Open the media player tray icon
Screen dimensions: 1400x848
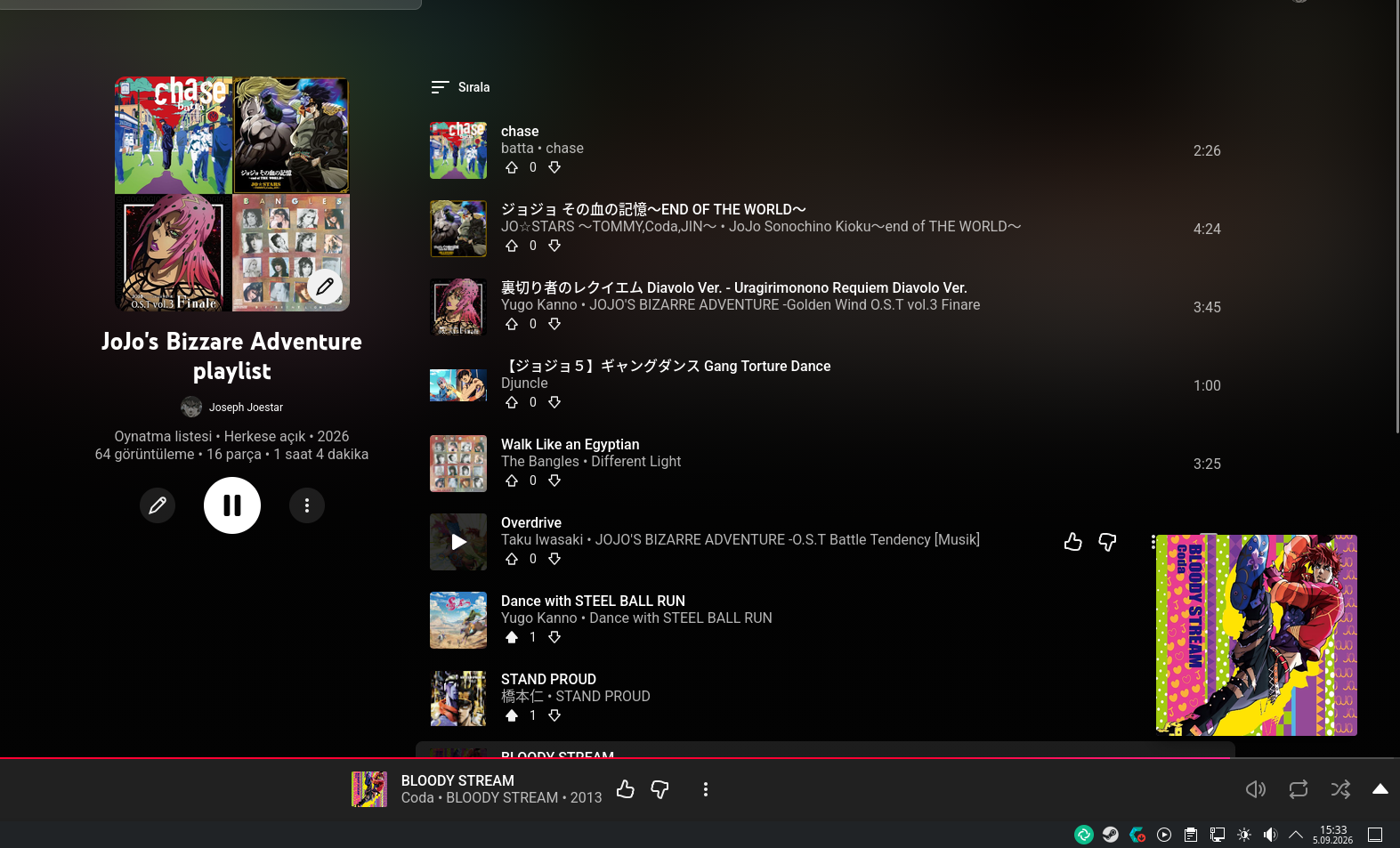click(1164, 835)
